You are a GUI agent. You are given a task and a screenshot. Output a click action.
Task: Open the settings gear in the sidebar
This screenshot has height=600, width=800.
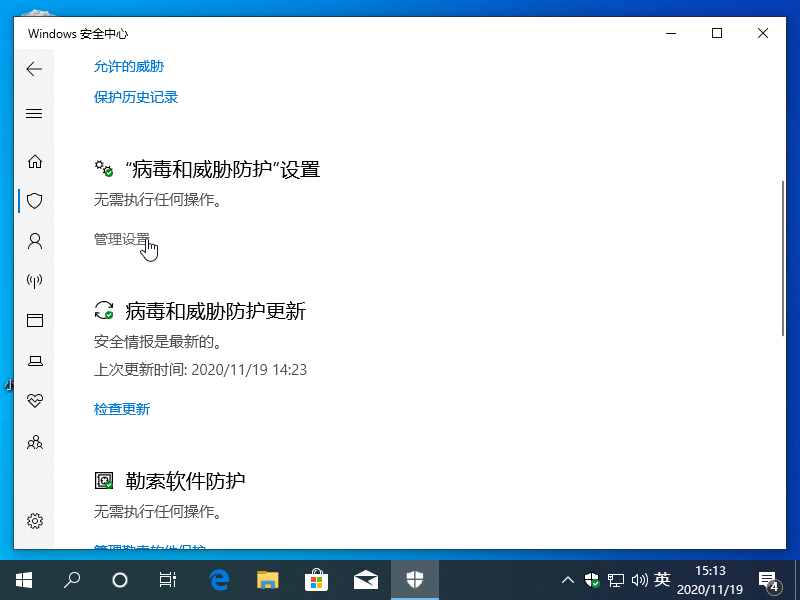pos(34,520)
